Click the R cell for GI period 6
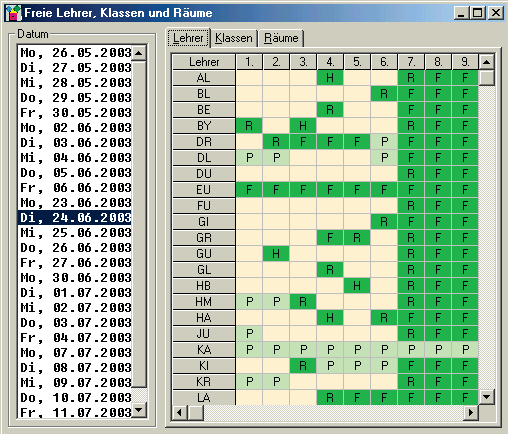508x434 pixels. (x=384, y=222)
